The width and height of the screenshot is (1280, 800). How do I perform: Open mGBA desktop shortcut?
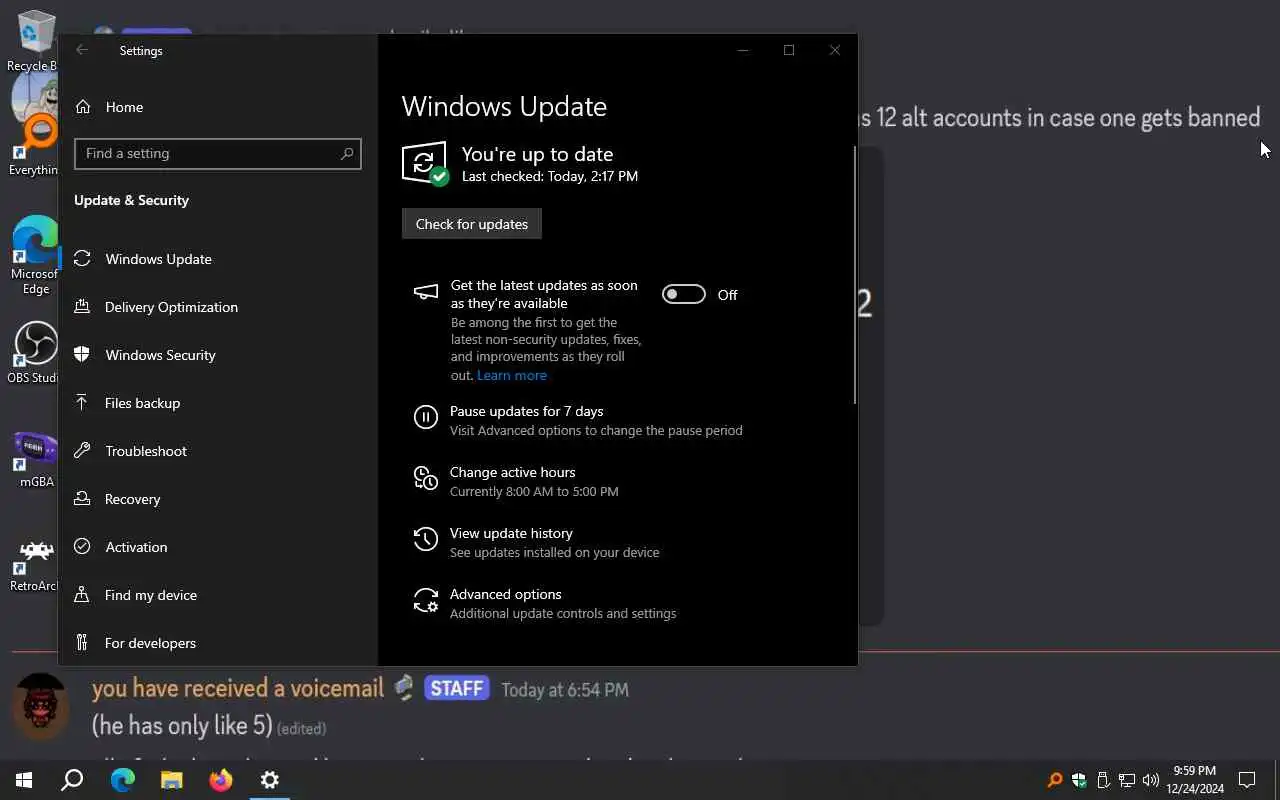click(35, 460)
